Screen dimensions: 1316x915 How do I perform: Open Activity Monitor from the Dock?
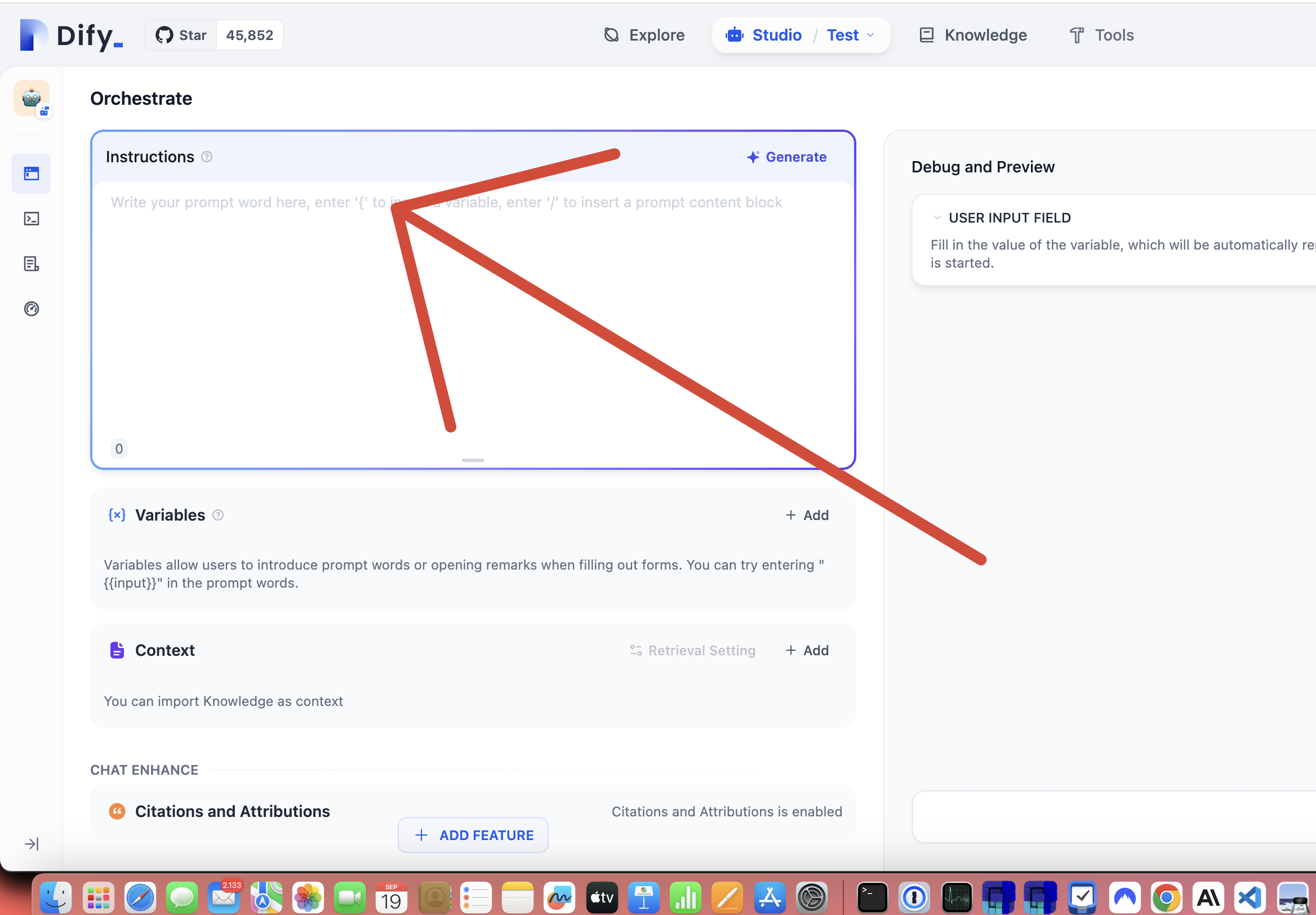coord(957,897)
